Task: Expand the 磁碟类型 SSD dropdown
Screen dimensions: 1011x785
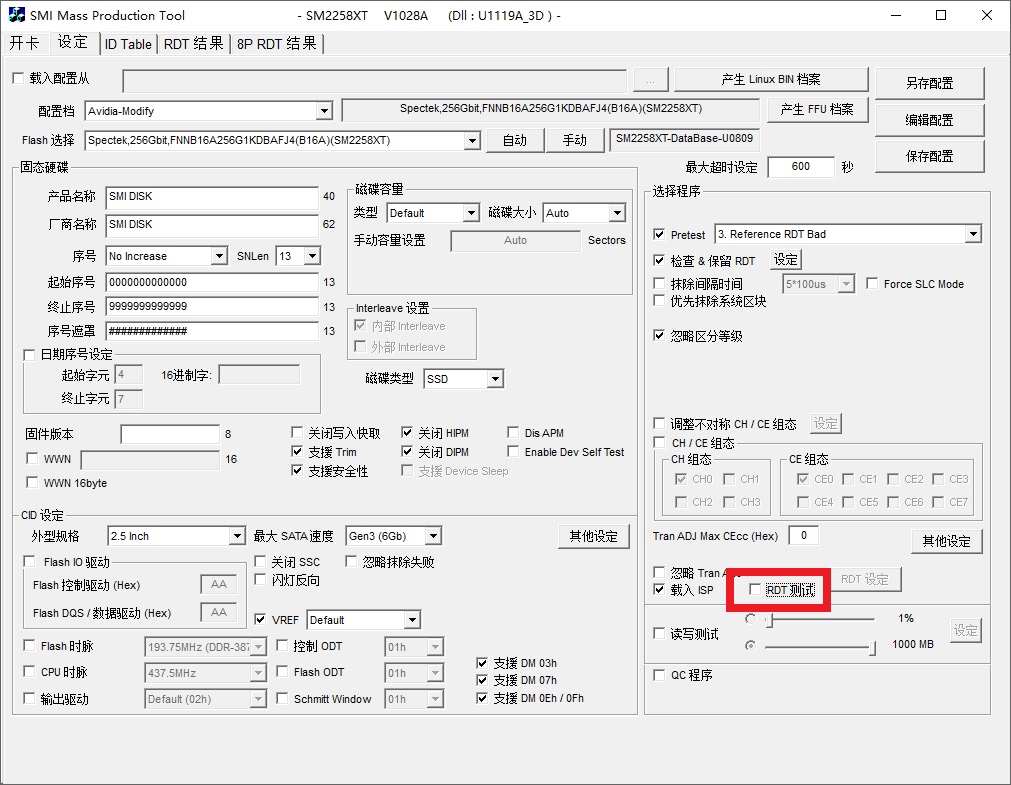Action: (494, 379)
